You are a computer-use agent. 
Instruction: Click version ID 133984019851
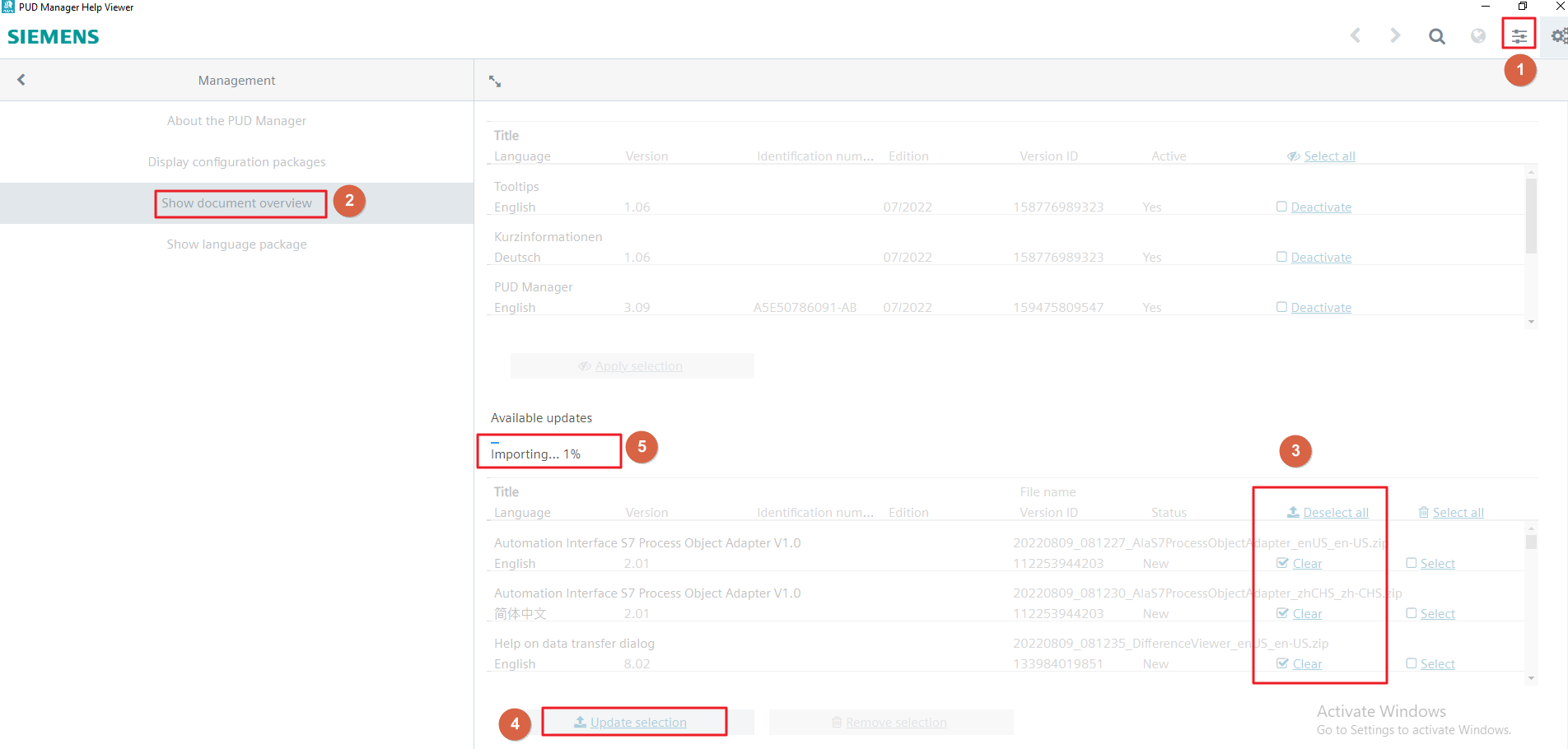pos(1058,664)
